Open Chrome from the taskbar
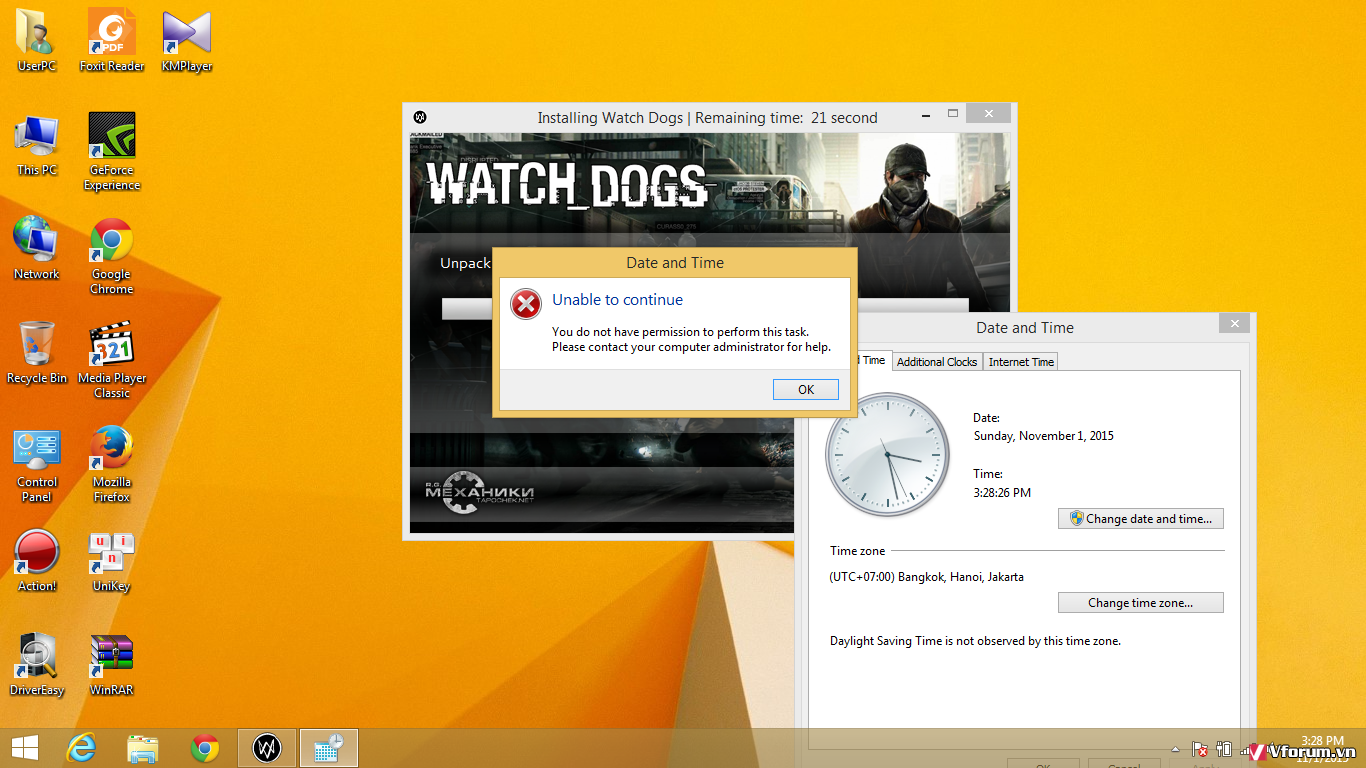The width and height of the screenshot is (1366, 768). click(x=205, y=748)
